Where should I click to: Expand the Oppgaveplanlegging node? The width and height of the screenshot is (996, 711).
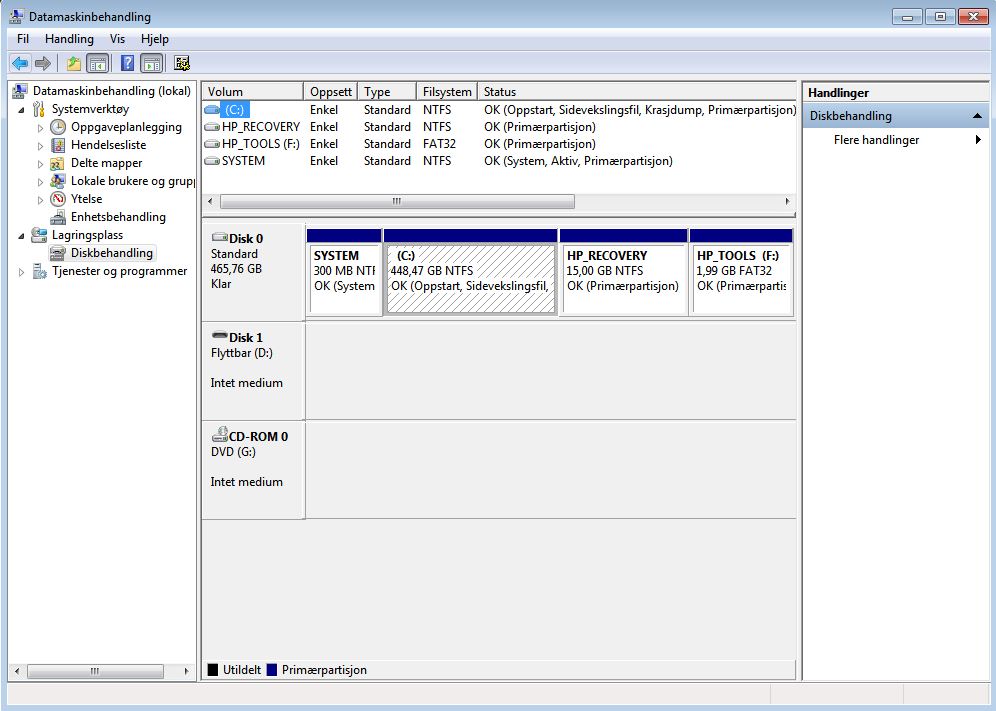[x=40, y=128]
